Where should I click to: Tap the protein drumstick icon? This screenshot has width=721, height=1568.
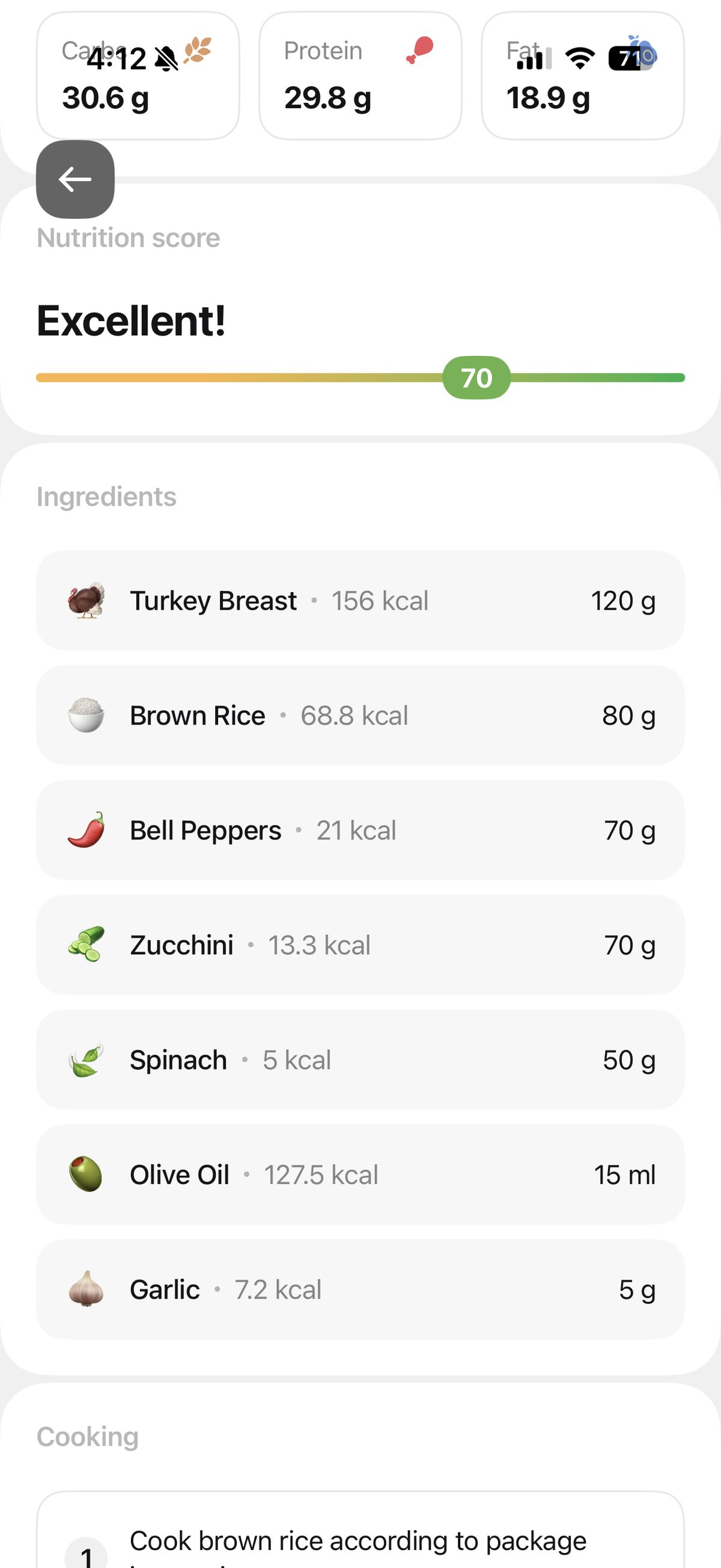(x=420, y=51)
